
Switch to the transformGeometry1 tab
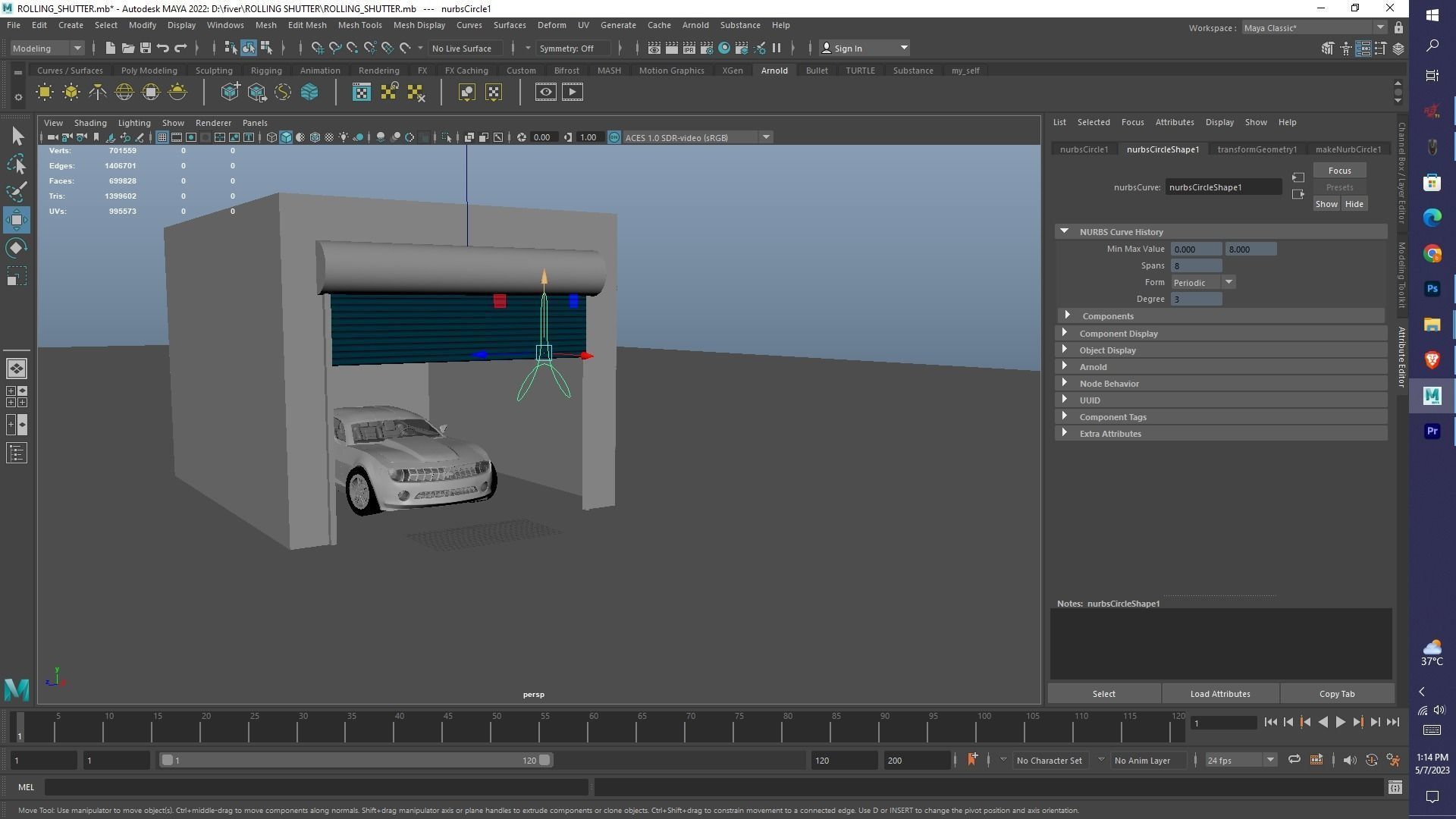1257,149
